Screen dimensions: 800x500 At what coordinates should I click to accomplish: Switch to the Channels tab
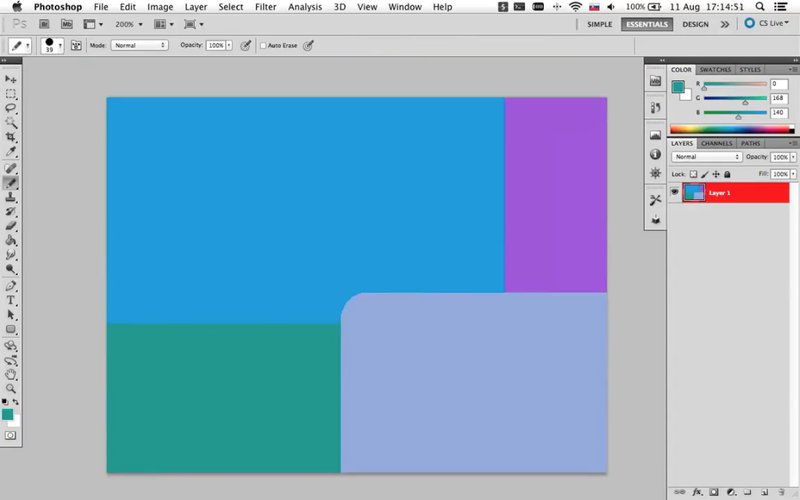tap(716, 143)
